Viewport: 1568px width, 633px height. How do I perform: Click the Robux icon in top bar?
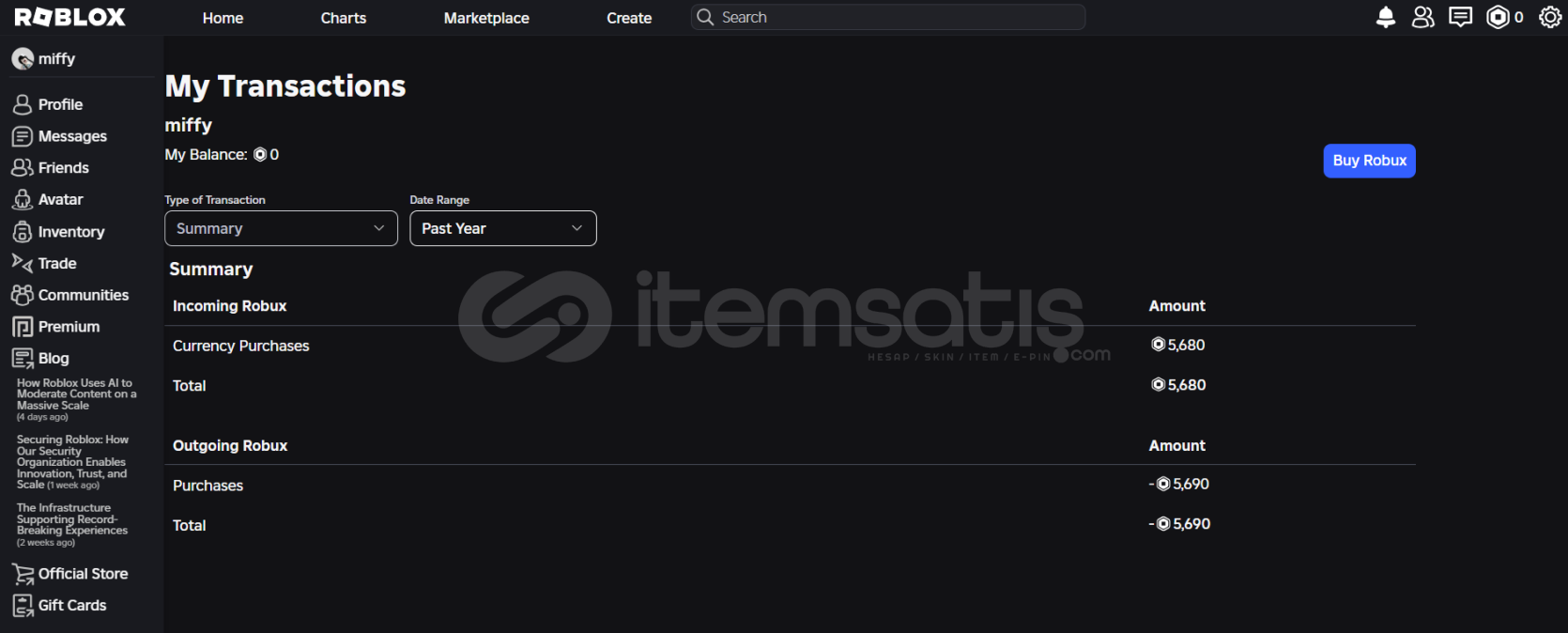coord(1499,17)
